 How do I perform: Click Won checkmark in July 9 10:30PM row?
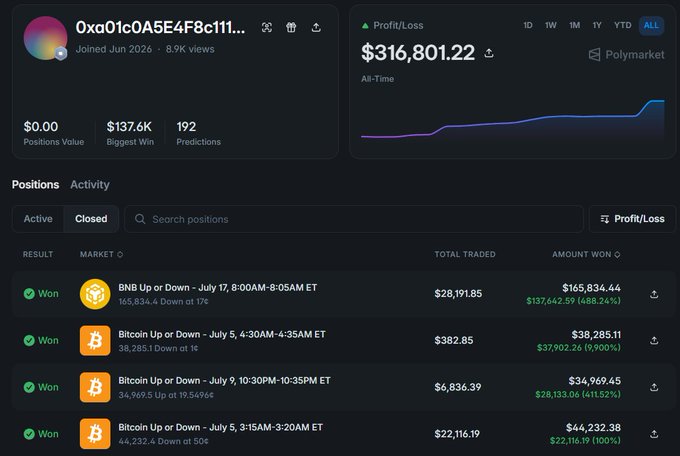[29, 387]
